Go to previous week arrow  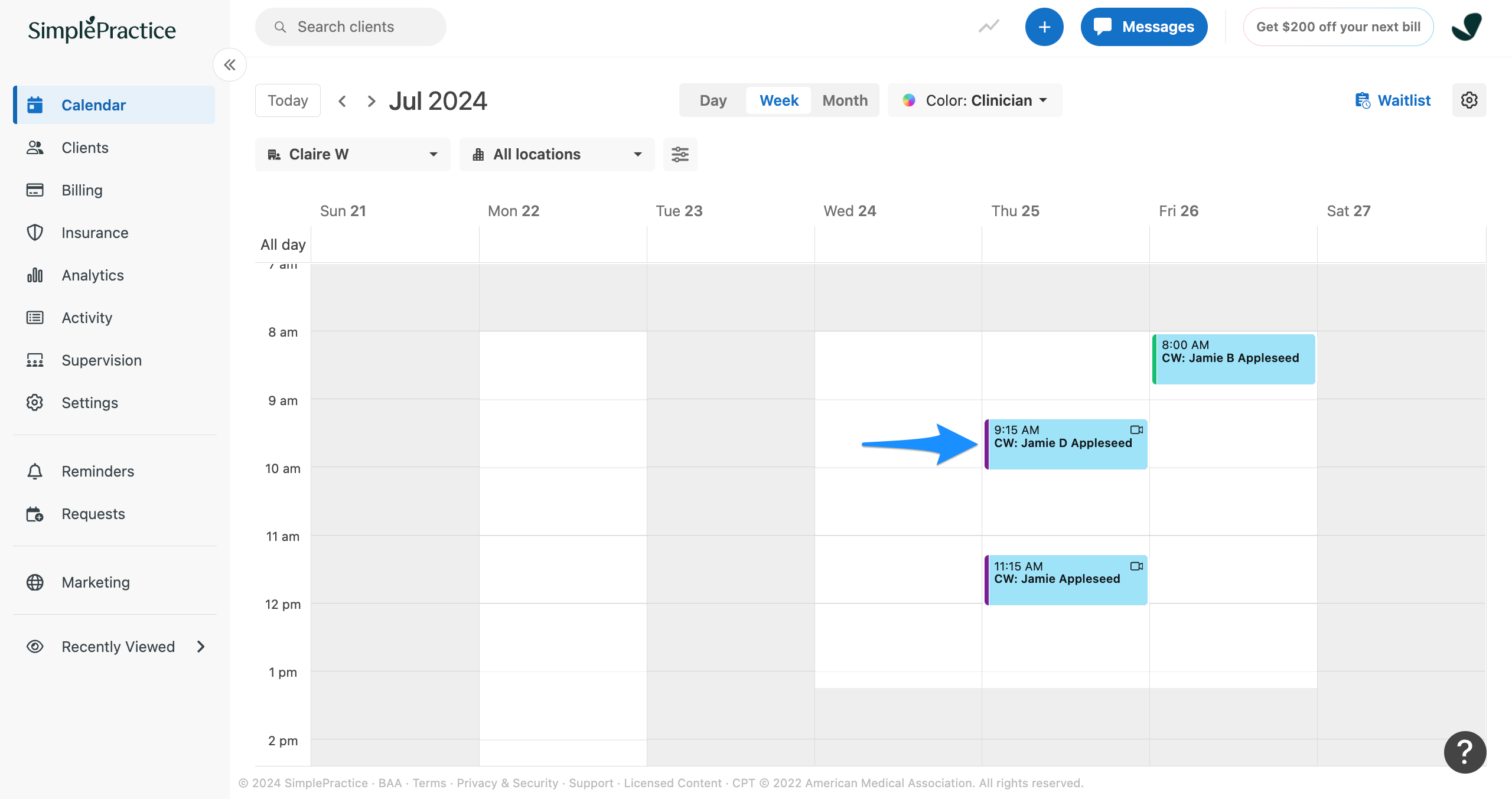pos(342,100)
